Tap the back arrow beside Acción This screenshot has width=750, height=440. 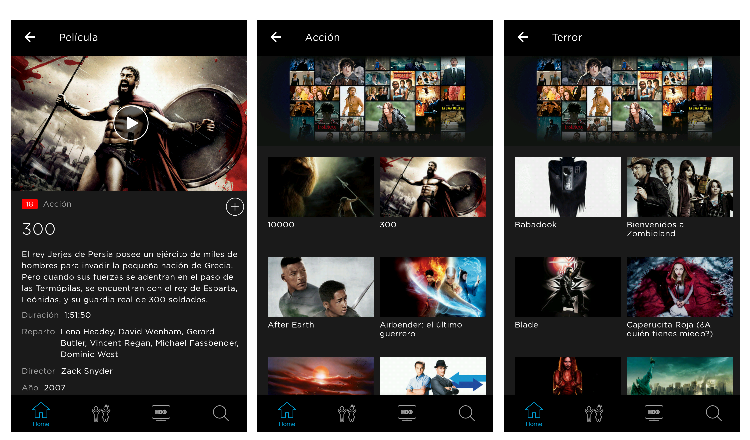coord(276,37)
